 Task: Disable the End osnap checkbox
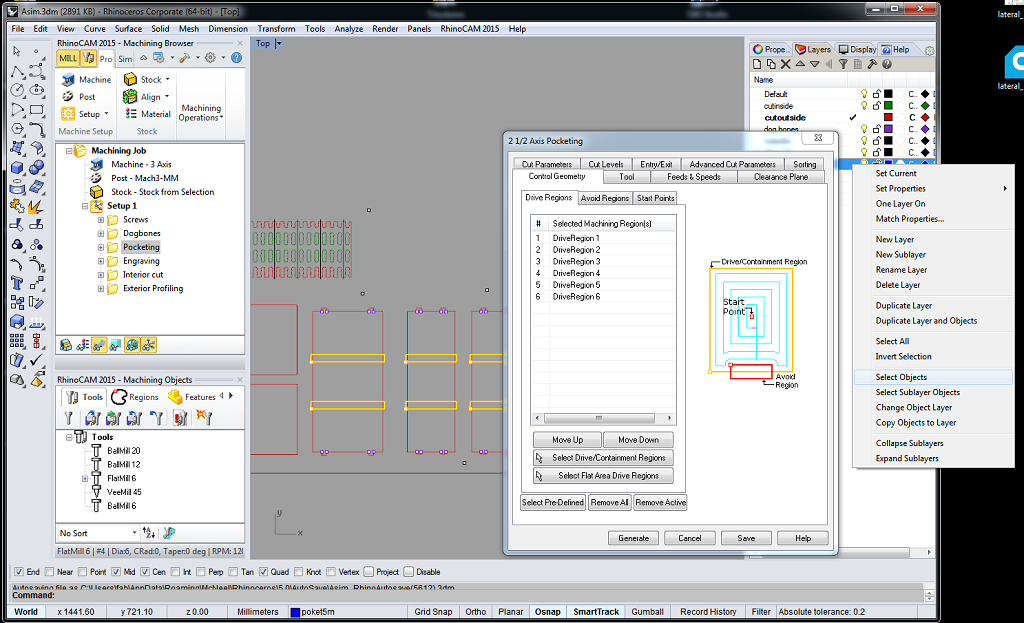(18, 572)
